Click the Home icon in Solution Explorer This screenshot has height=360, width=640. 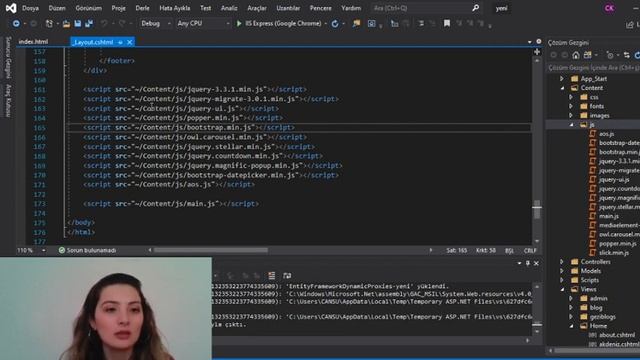576,55
